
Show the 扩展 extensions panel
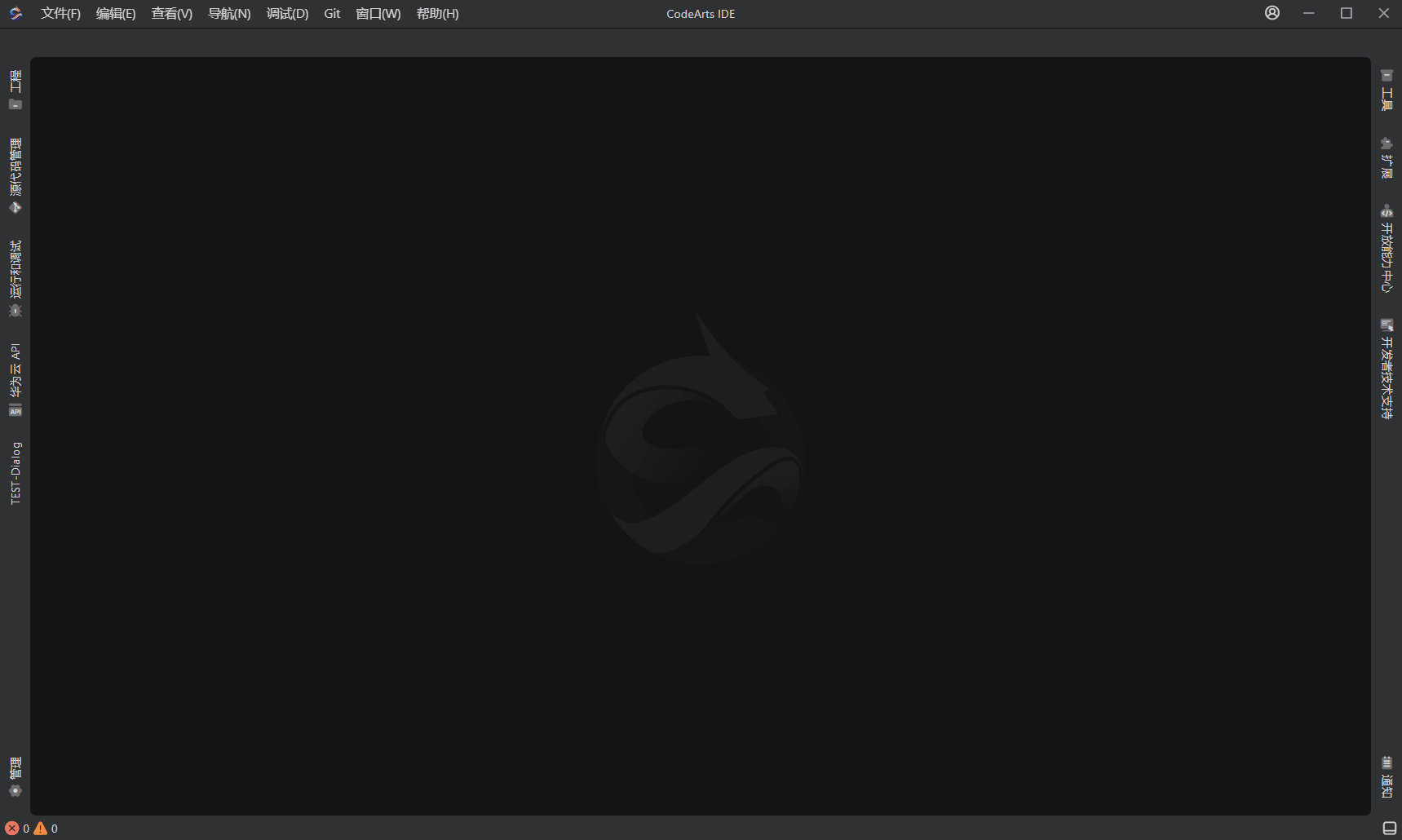[x=1387, y=158]
